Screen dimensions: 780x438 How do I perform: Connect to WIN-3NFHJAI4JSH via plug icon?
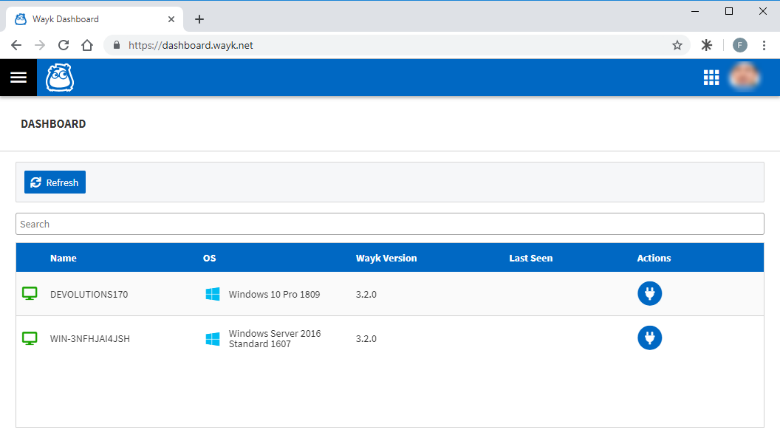650,338
